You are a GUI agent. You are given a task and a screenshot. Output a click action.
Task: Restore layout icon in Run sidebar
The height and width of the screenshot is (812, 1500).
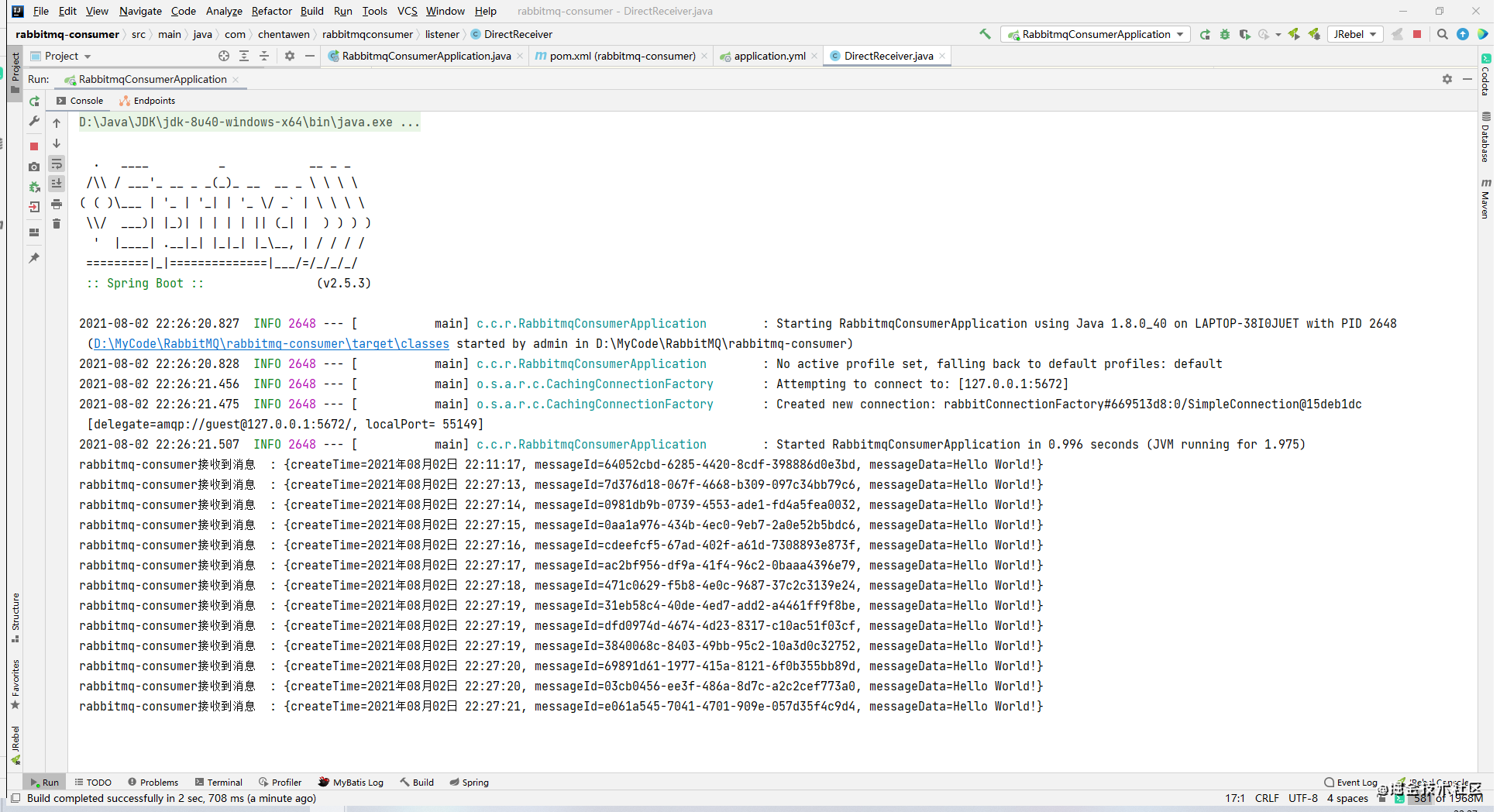[x=34, y=232]
